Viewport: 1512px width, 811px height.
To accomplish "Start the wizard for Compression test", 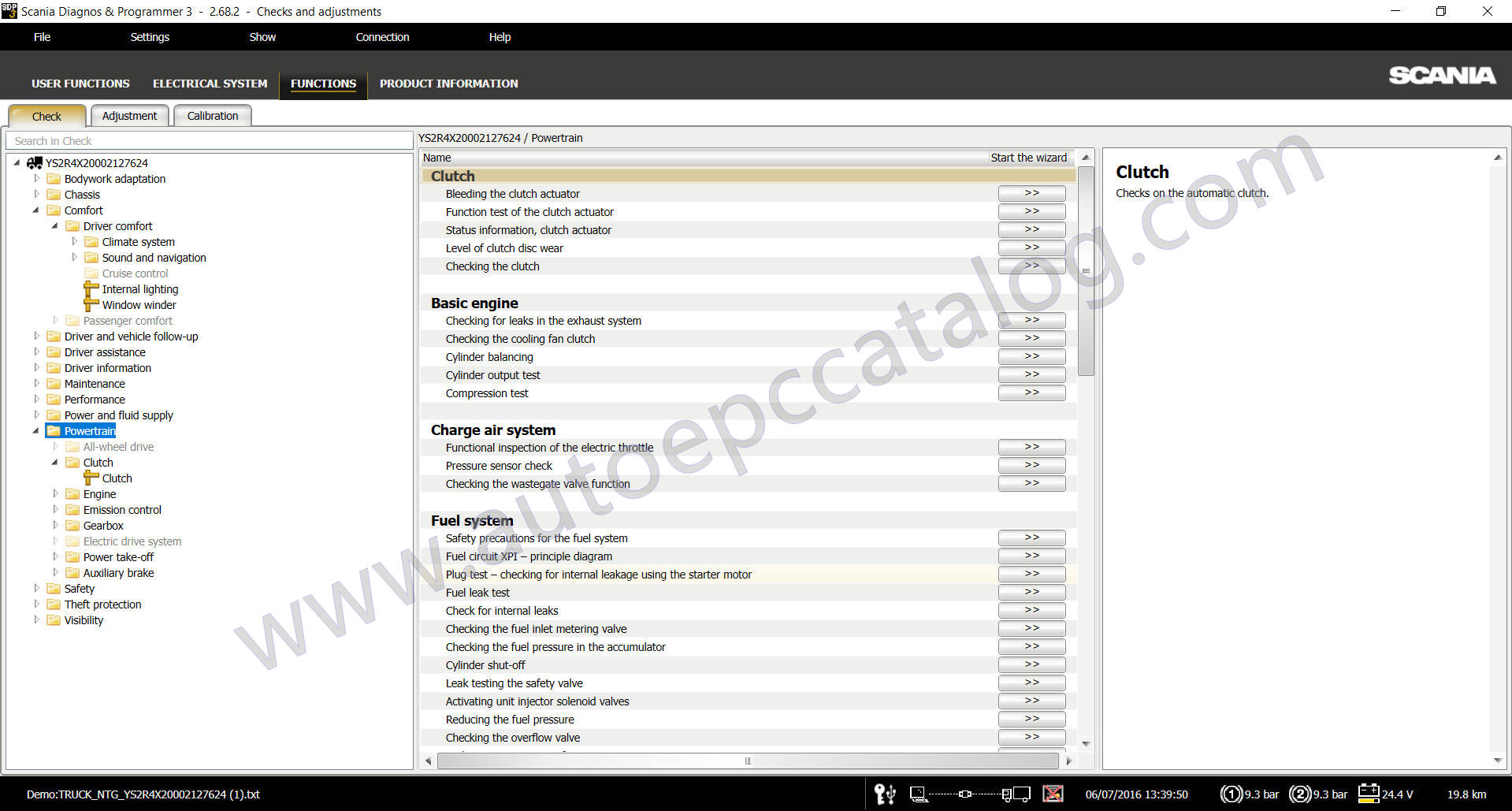I will click(1031, 392).
